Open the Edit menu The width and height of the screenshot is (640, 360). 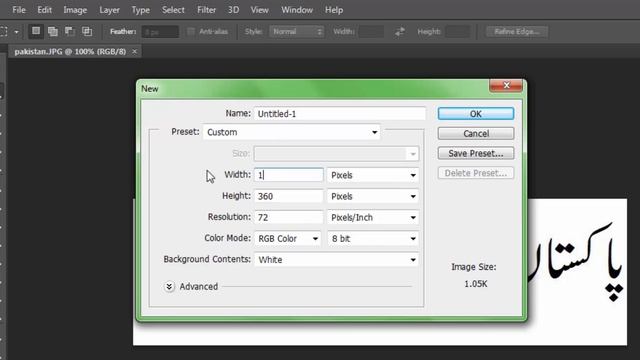44,10
